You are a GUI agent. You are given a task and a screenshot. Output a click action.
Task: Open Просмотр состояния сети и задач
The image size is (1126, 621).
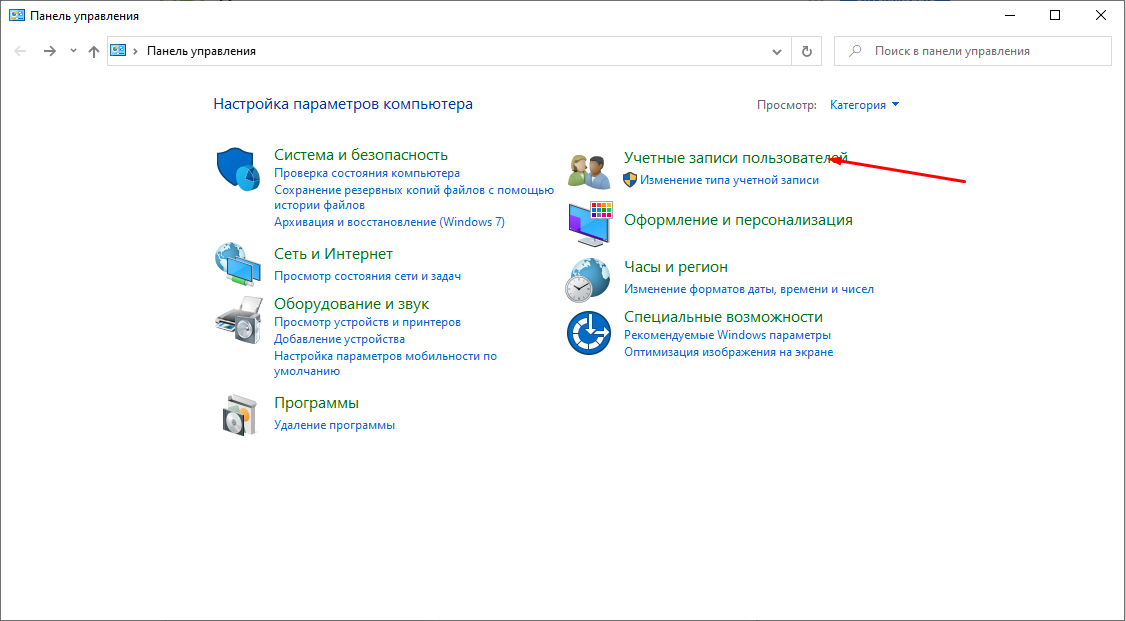(368, 276)
